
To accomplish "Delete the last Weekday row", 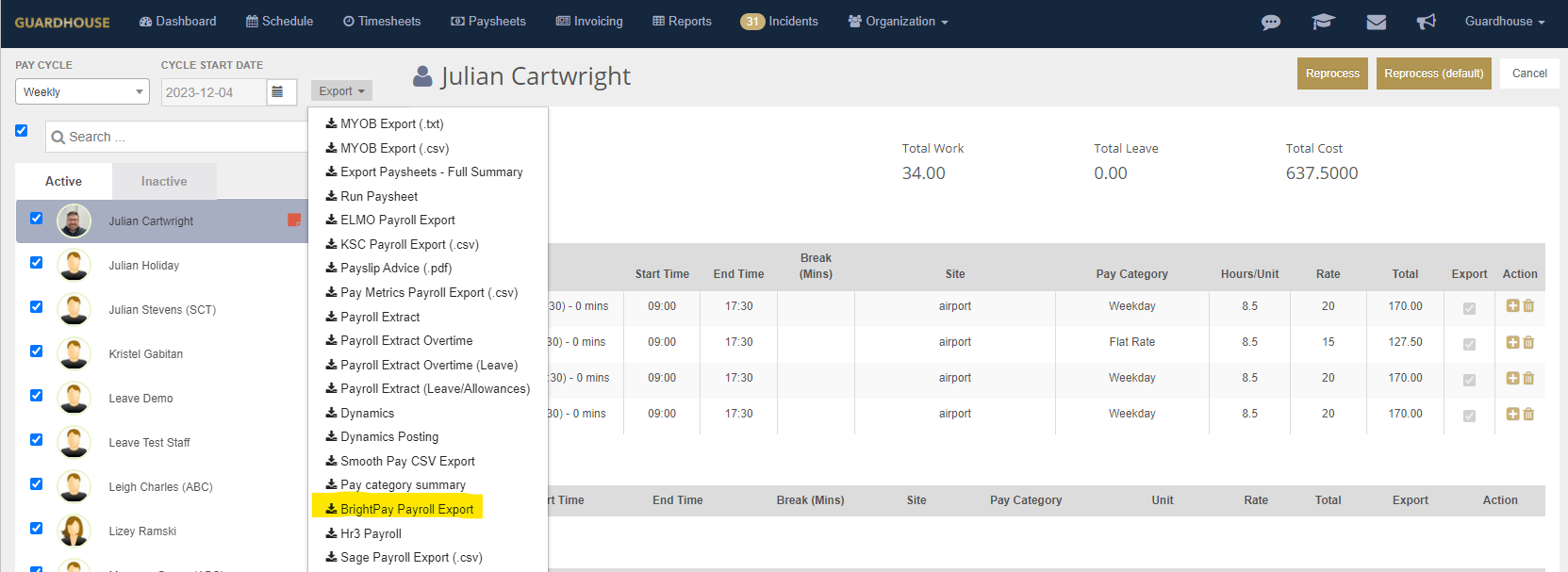I will click(x=1528, y=414).
